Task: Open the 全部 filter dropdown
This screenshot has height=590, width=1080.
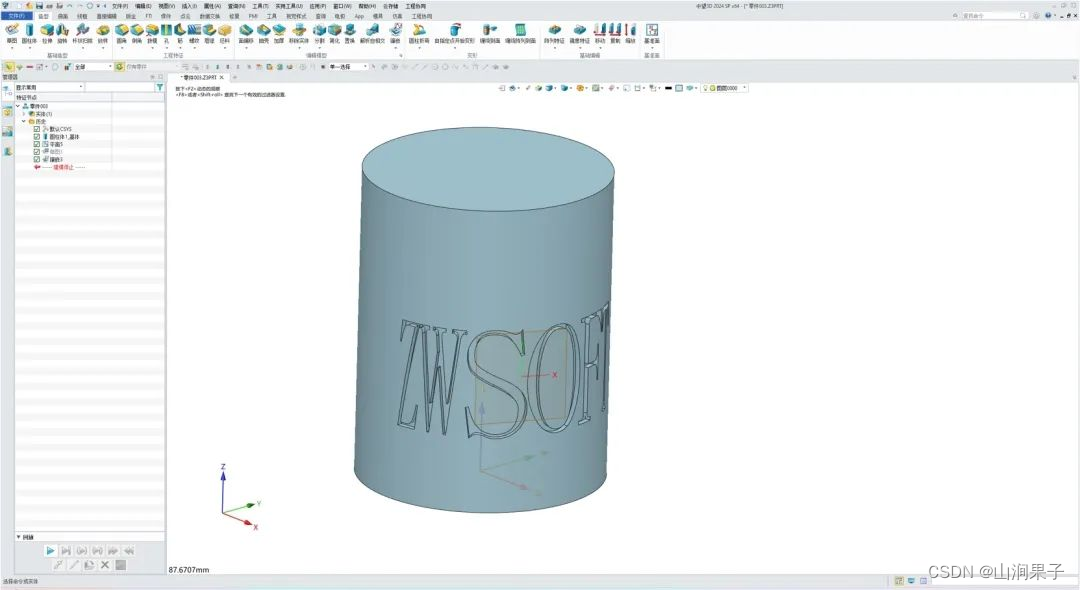Action: tap(92, 67)
